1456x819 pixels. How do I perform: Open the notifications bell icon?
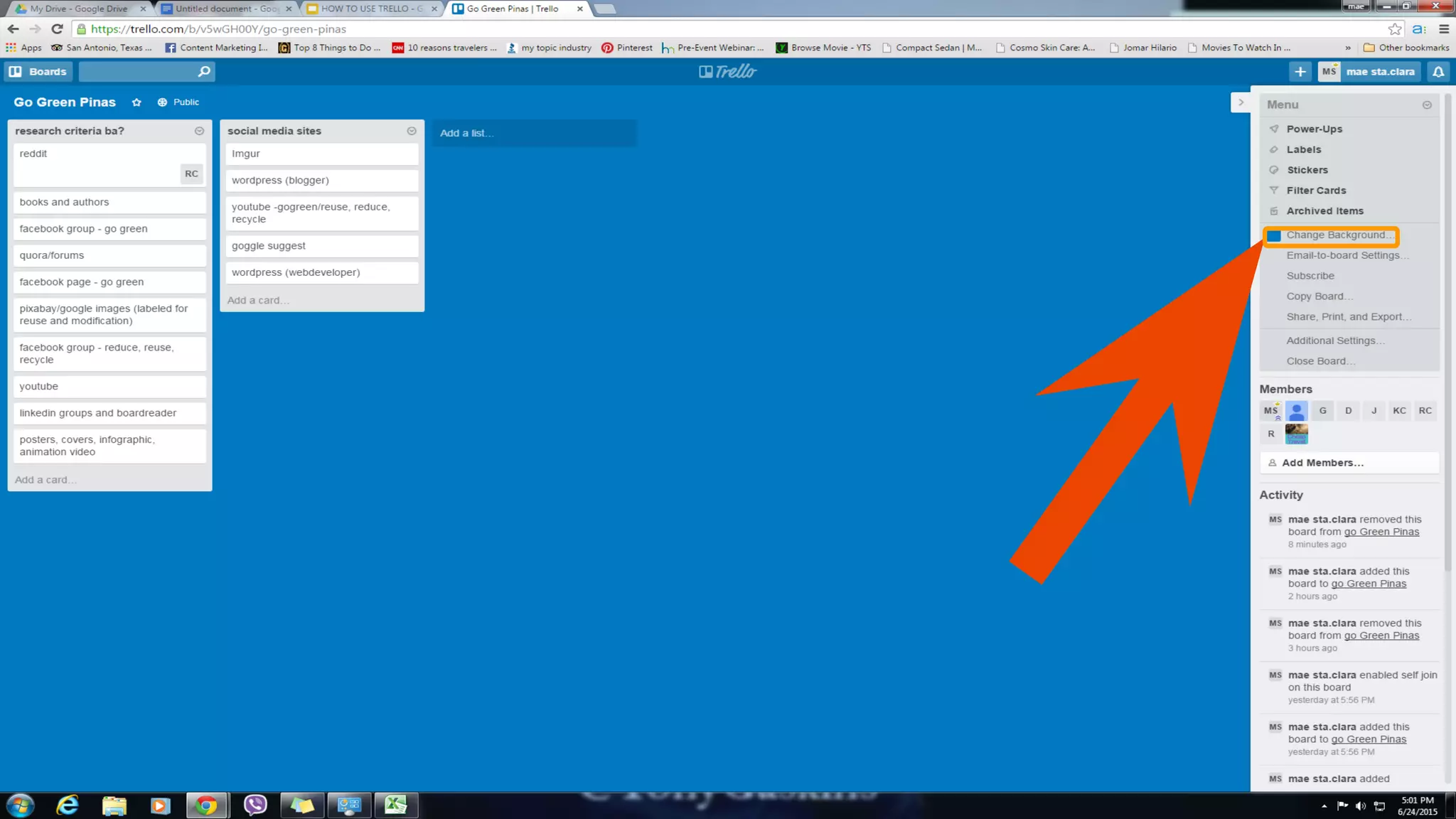1438,72
